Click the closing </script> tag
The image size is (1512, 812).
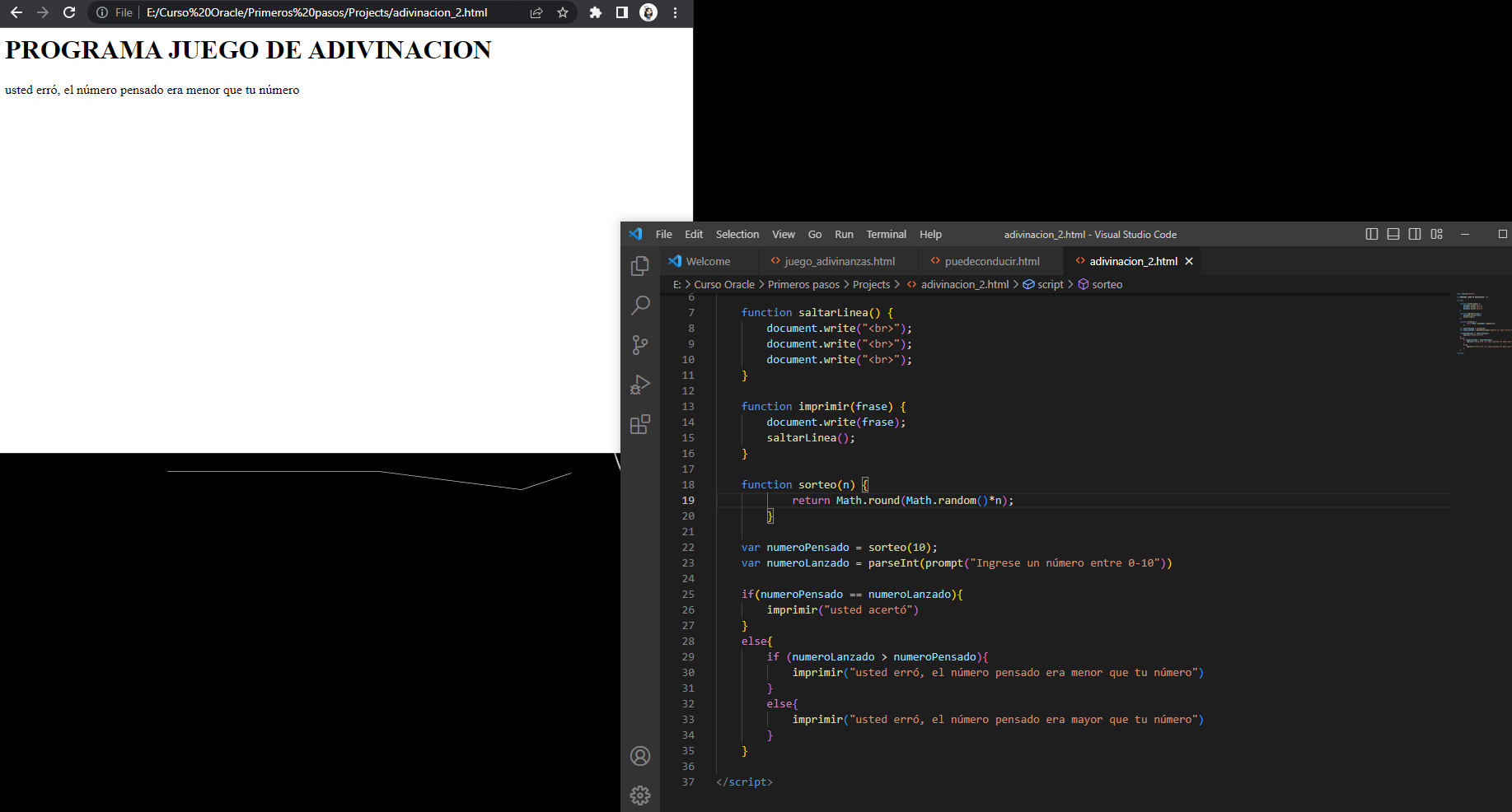(744, 782)
